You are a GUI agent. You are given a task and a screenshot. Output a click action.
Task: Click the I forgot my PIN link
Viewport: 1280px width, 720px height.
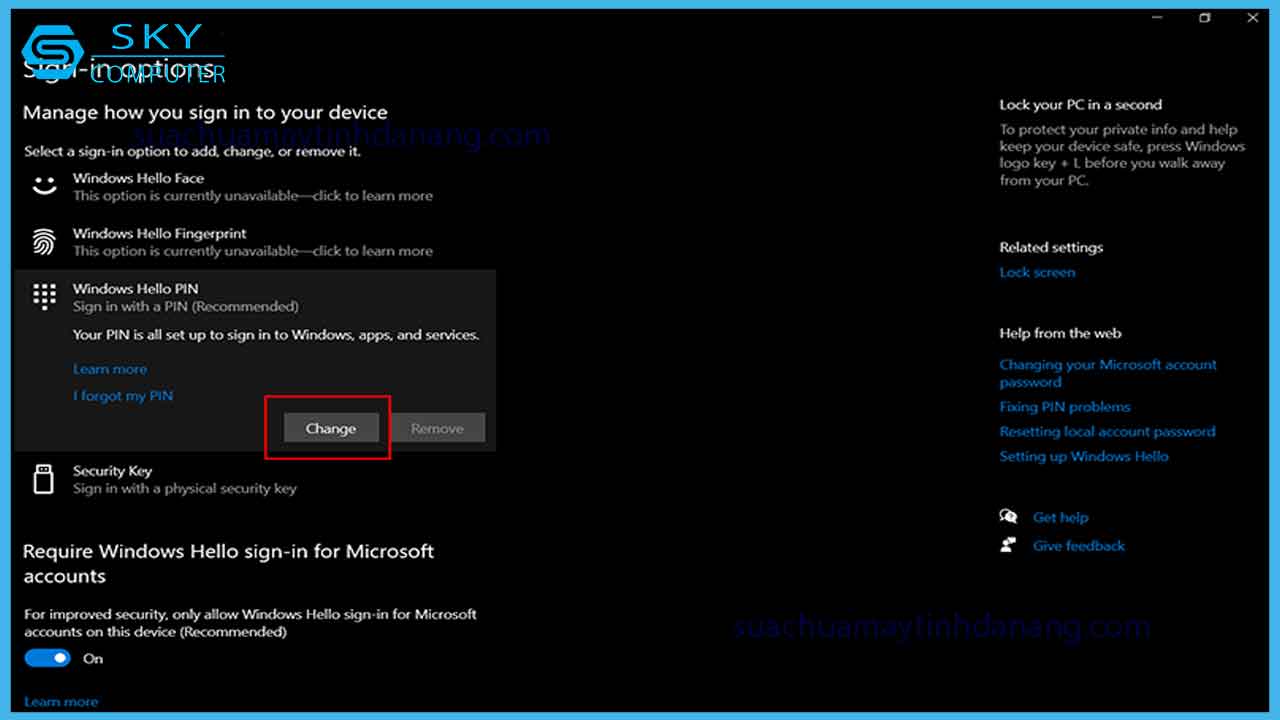coord(123,395)
